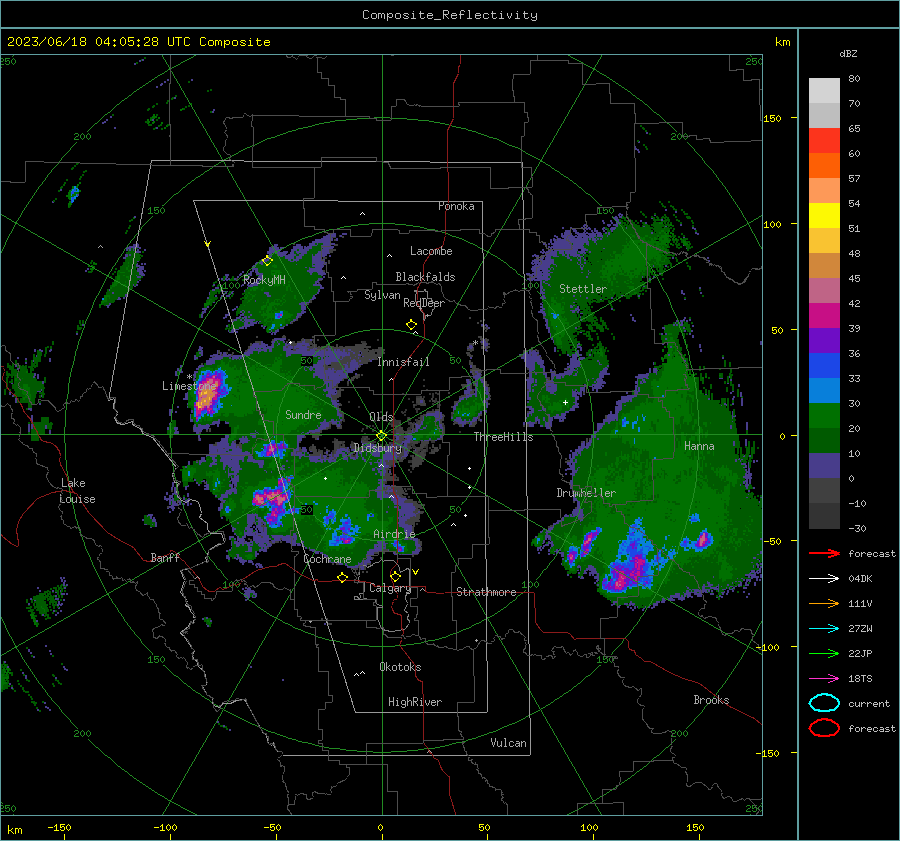The height and width of the screenshot is (841, 900).
Task: Click the Limestone label
Action: (x=189, y=386)
